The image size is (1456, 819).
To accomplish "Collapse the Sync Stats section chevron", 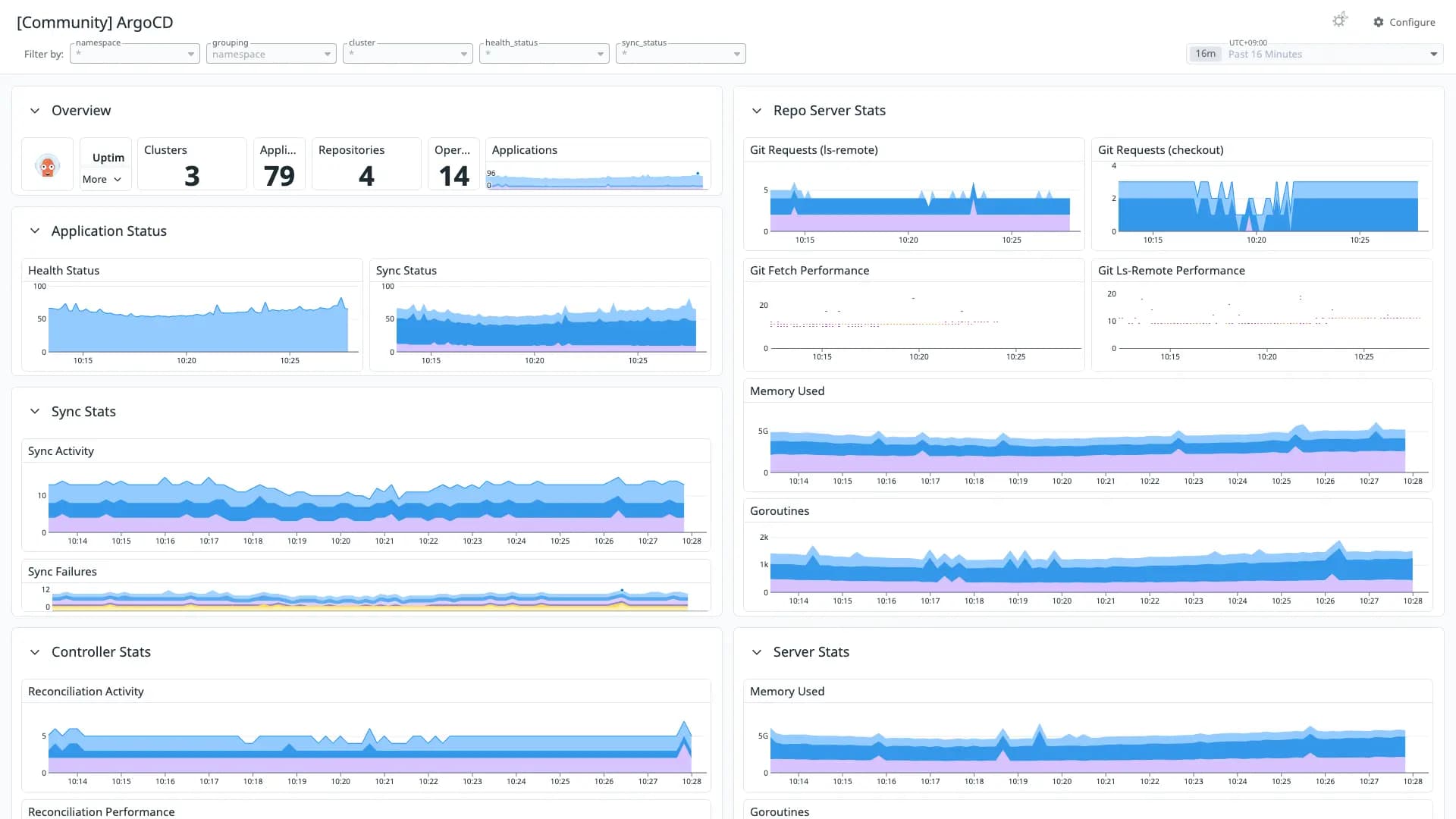I will 35,412.
